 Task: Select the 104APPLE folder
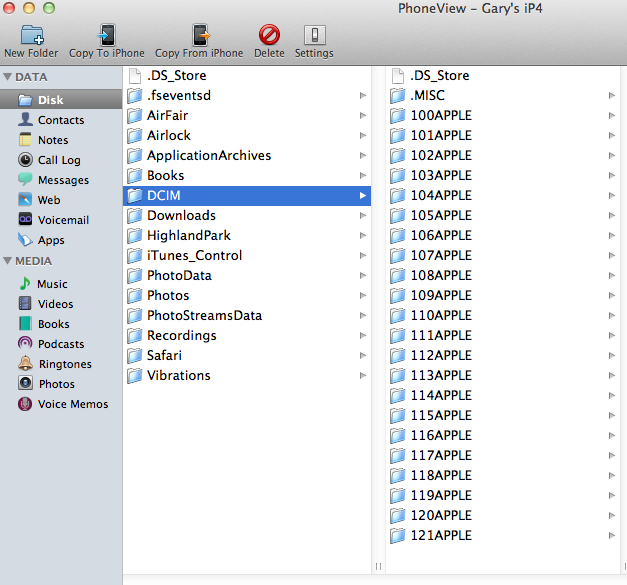(x=503, y=196)
